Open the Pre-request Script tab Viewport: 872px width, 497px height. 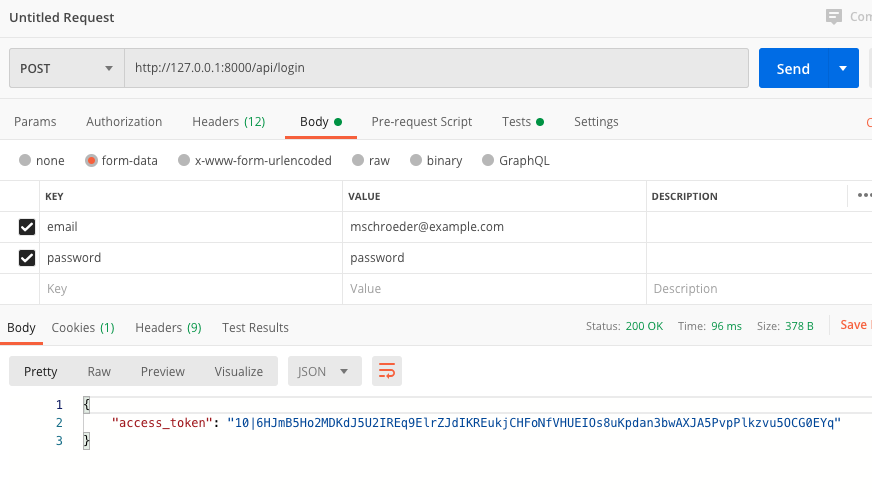tap(422, 122)
